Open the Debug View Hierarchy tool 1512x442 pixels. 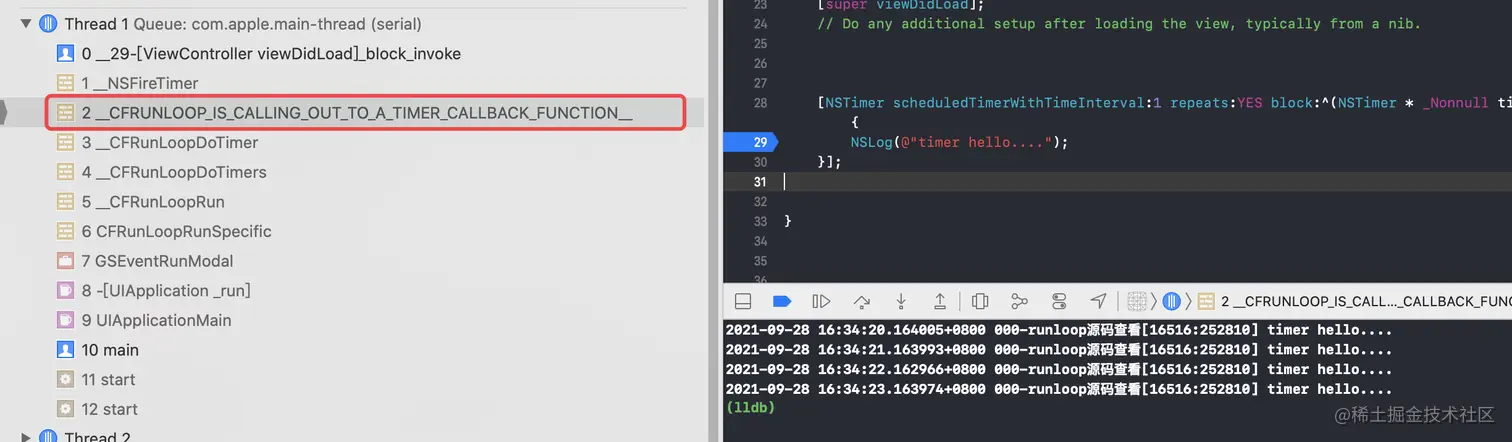[980, 301]
